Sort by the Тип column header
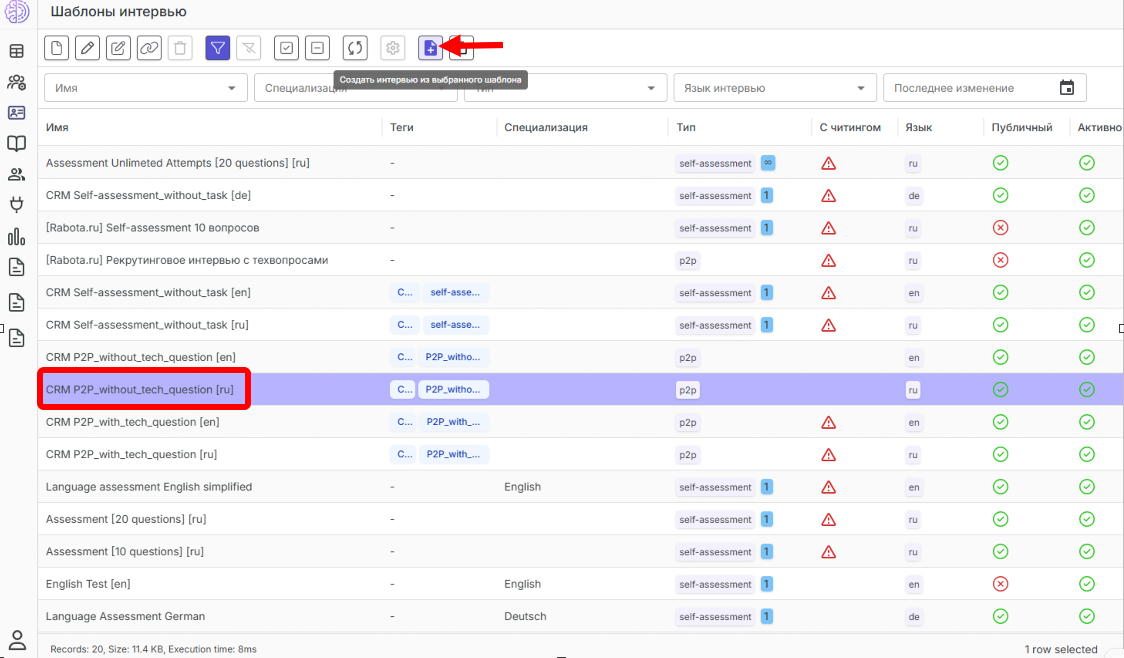1124x658 pixels. tap(686, 127)
